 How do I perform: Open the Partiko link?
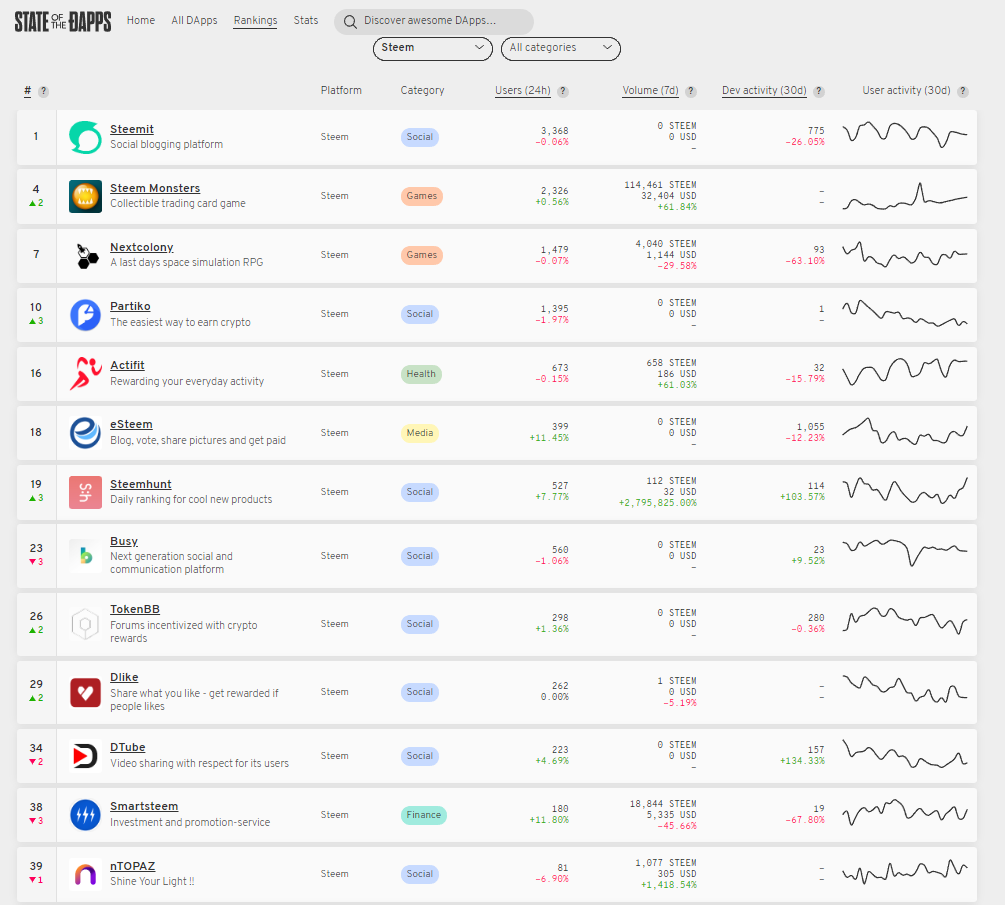130,306
